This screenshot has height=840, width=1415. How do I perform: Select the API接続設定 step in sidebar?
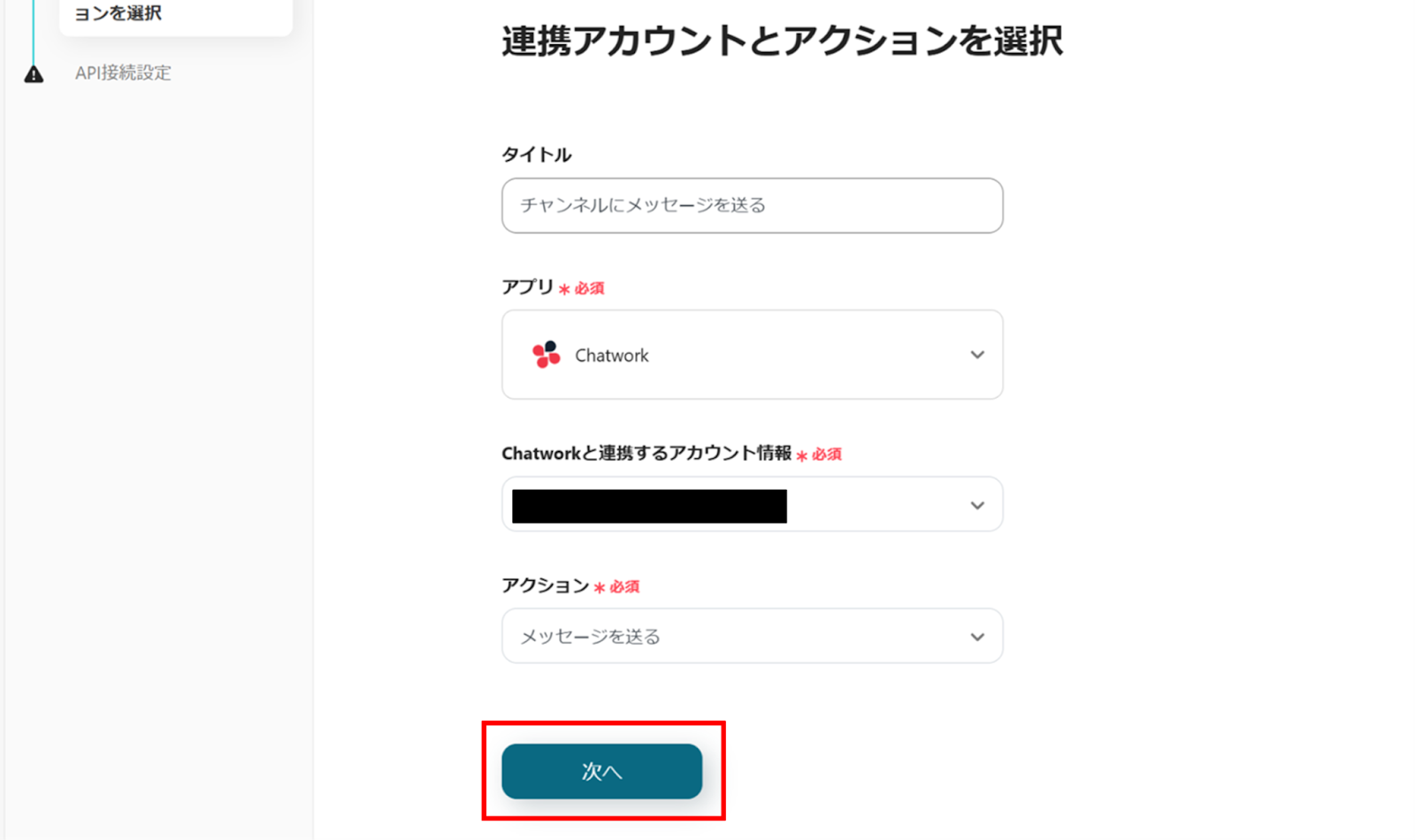coord(123,73)
